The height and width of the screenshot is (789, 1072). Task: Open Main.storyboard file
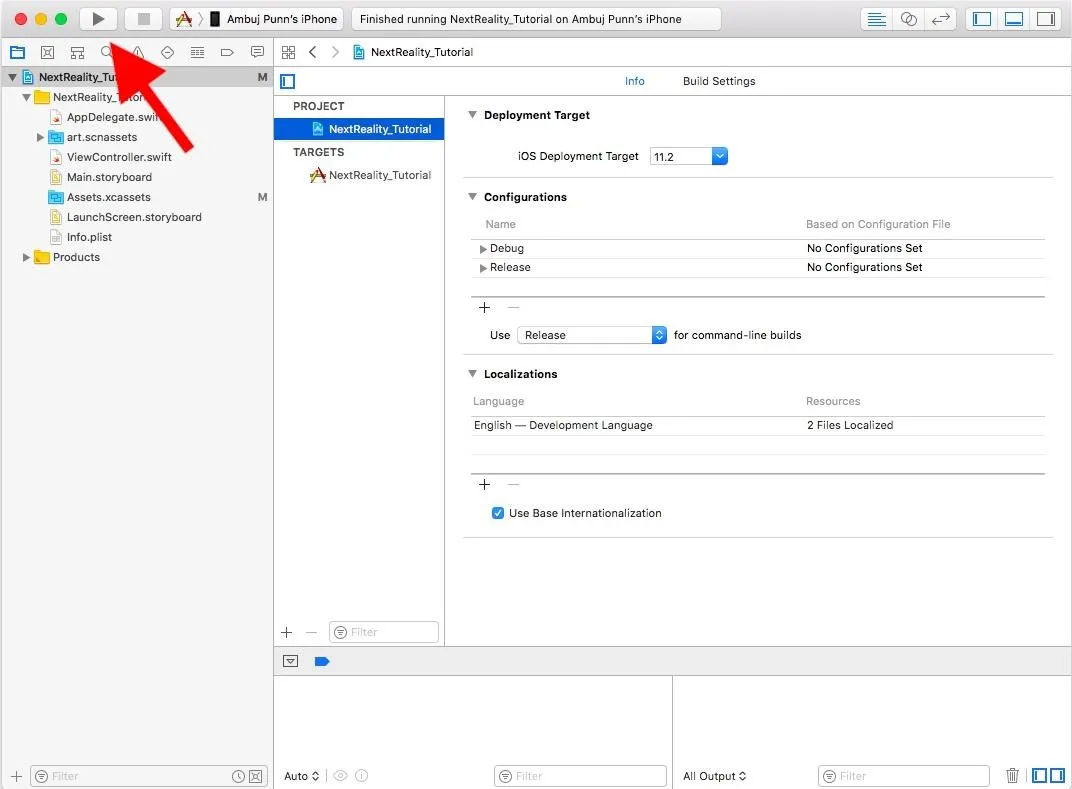coord(109,177)
